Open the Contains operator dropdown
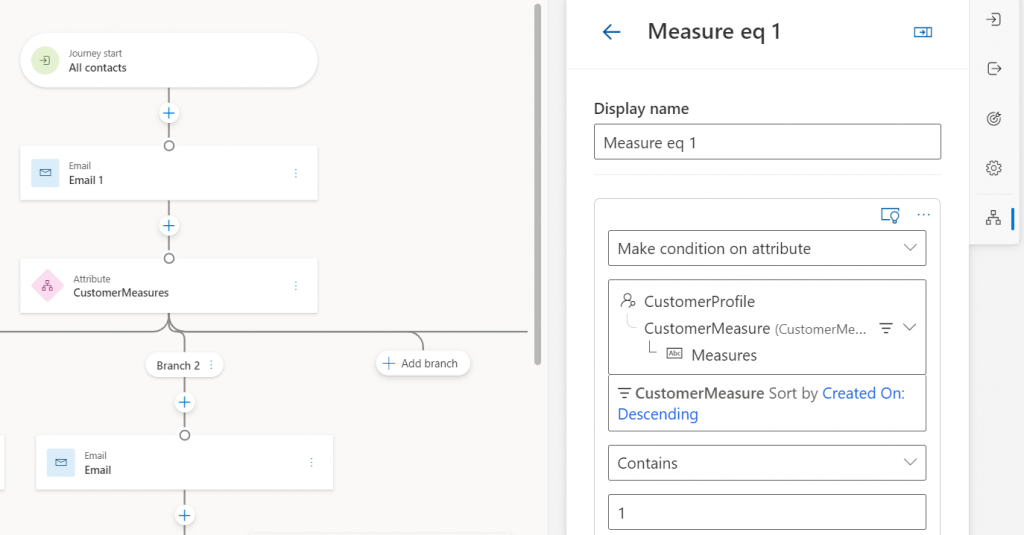This screenshot has height=535, width=1024. click(x=909, y=463)
